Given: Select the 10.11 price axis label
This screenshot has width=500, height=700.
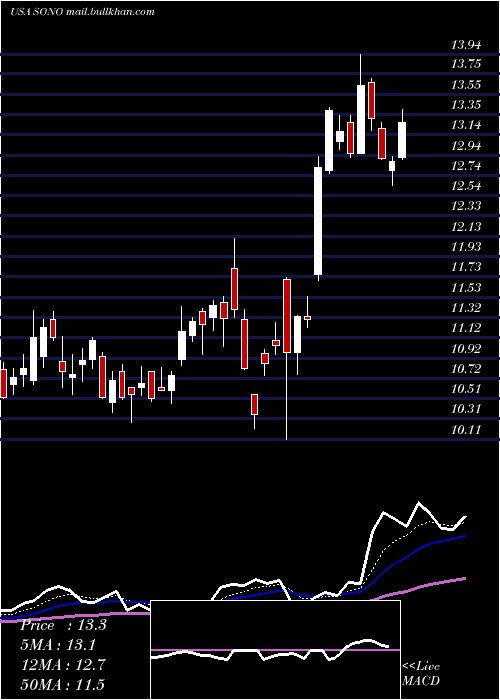Looking at the screenshot, I should [x=466, y=429].
